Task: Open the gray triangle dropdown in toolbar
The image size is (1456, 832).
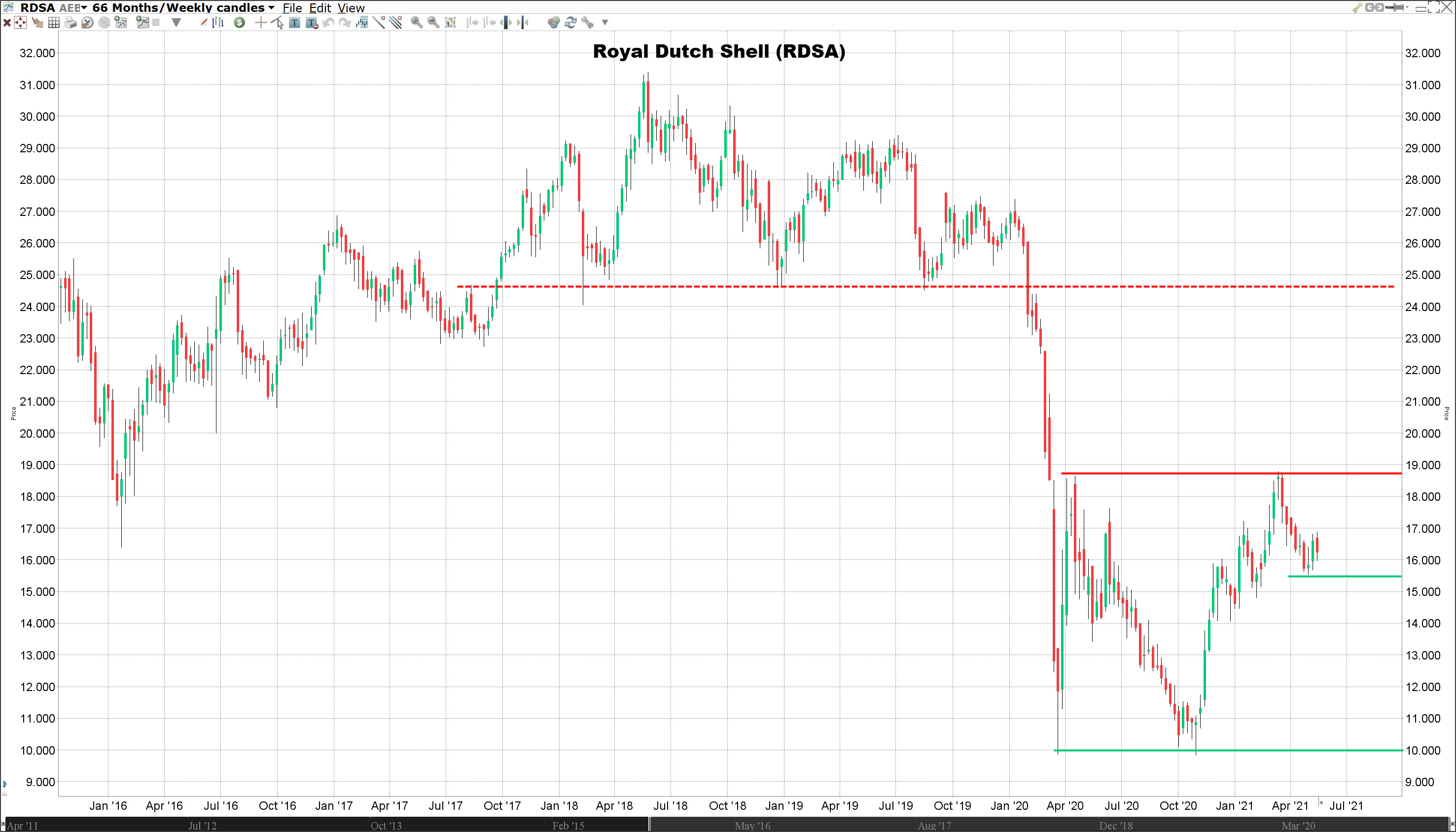Action: click(x=176, y=23)
